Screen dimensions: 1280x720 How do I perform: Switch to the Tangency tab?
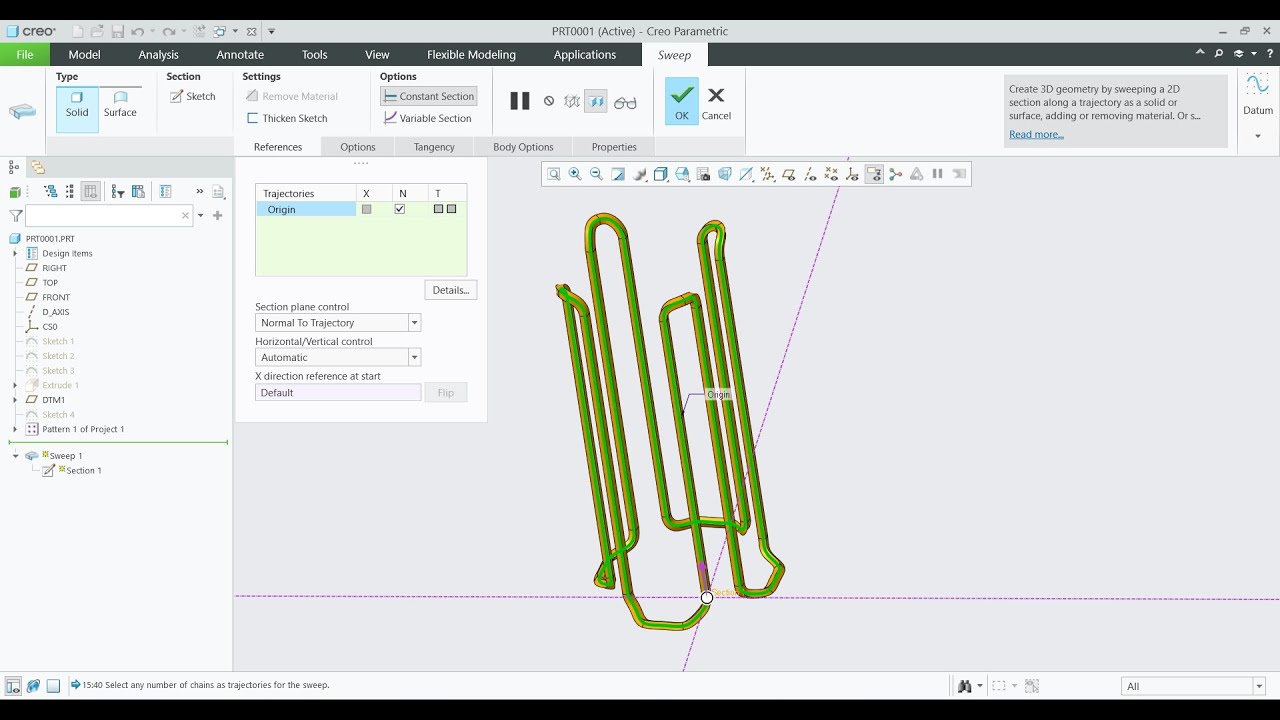click(x=434, y=147)
